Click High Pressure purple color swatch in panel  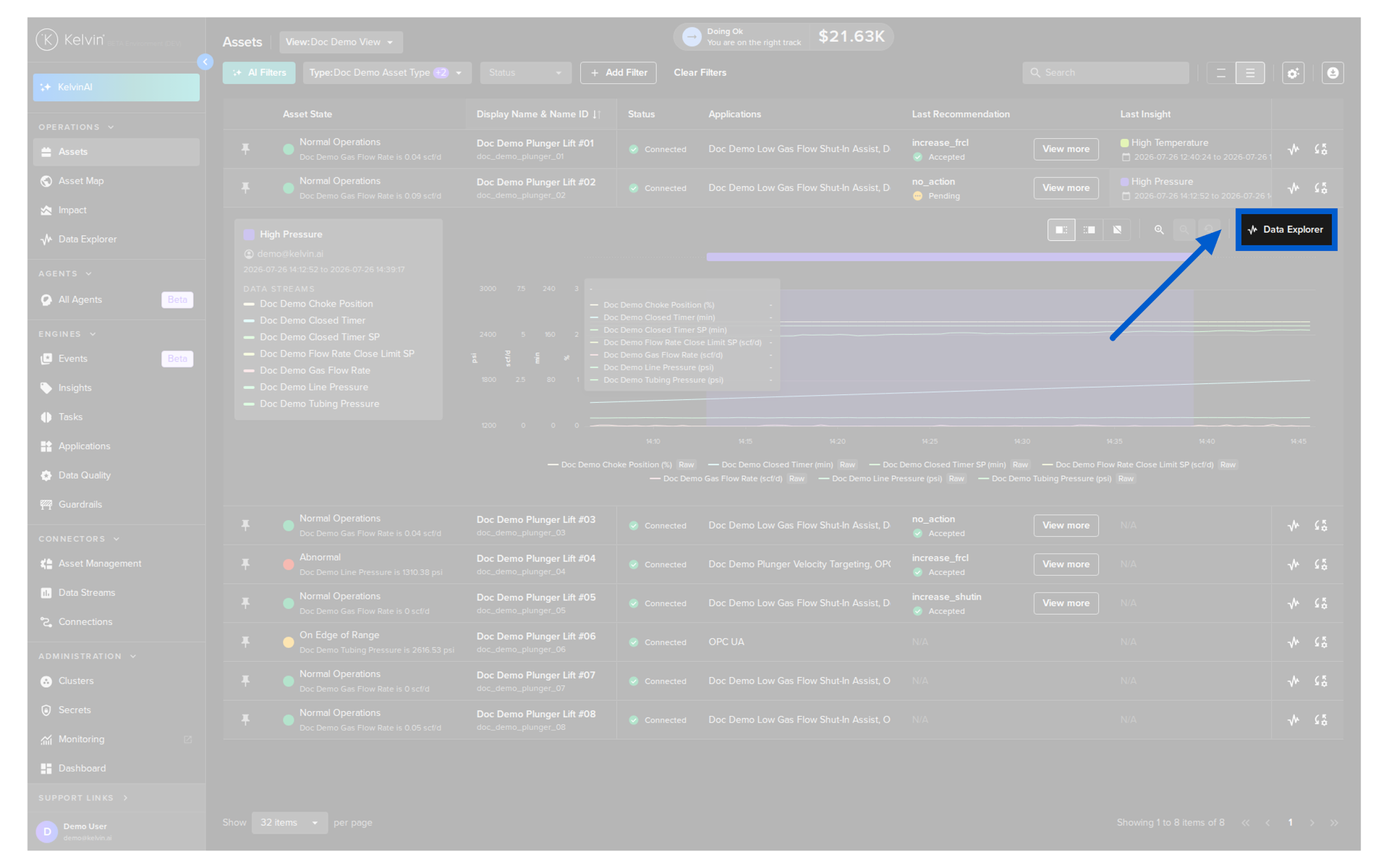249,234
